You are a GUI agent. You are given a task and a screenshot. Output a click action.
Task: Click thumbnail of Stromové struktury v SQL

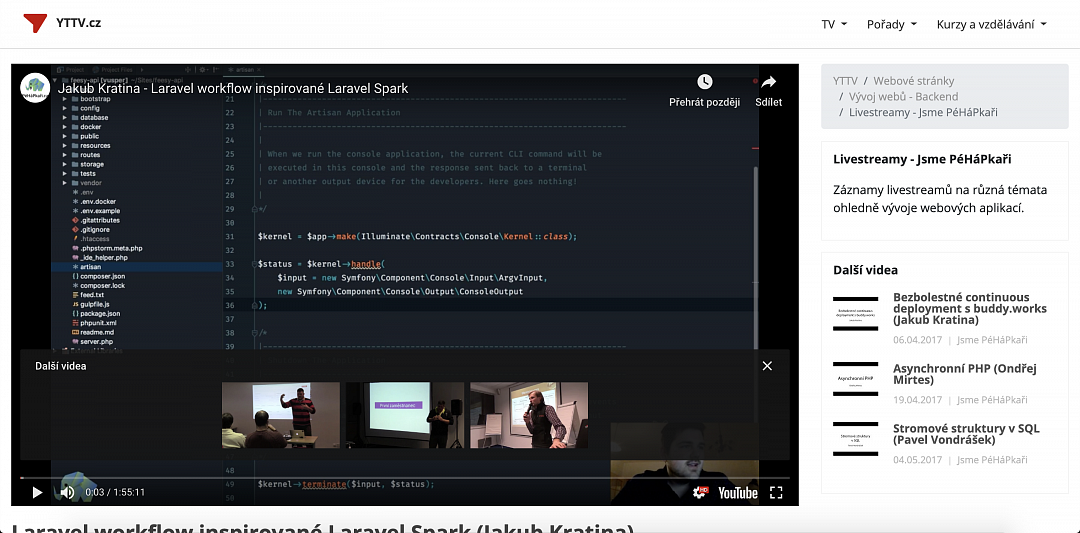[x=855, y=439]
